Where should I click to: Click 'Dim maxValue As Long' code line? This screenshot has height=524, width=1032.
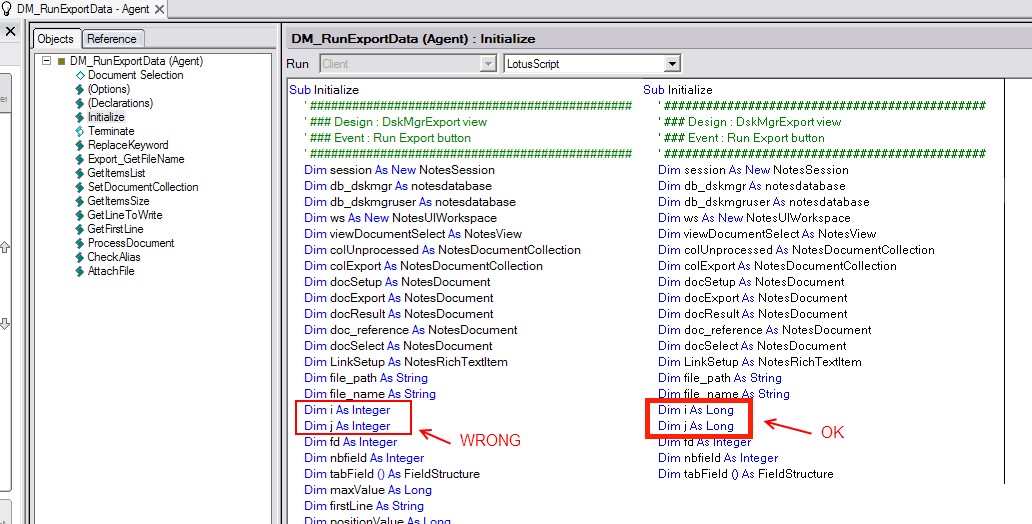coord(368,490)
